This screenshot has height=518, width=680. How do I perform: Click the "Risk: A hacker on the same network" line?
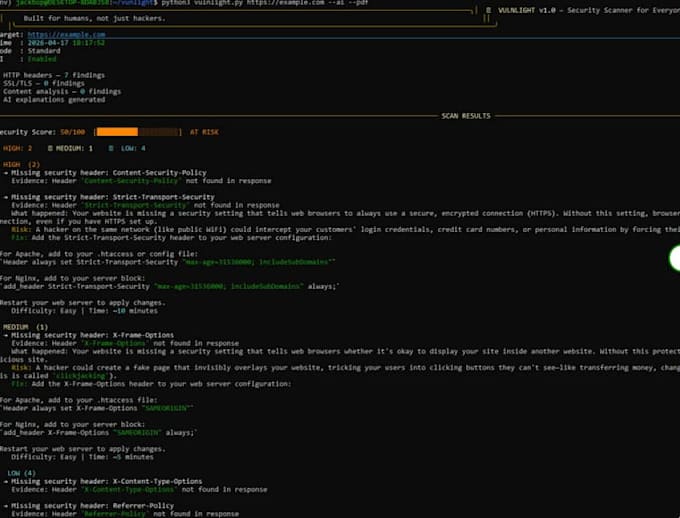(x=346, y=229)
